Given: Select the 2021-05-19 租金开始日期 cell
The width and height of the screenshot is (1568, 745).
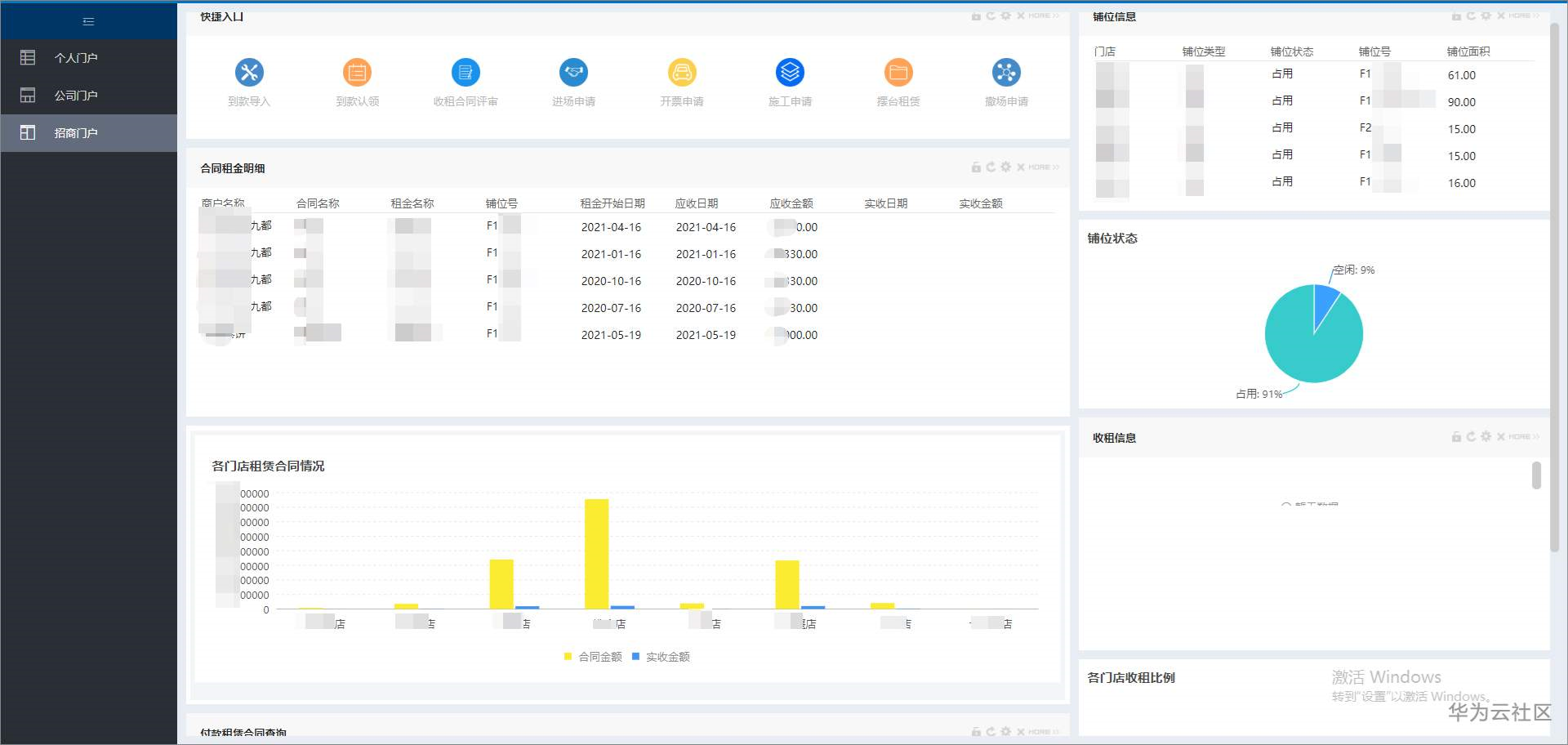Looking at the screenshot, I should [611, 335].
